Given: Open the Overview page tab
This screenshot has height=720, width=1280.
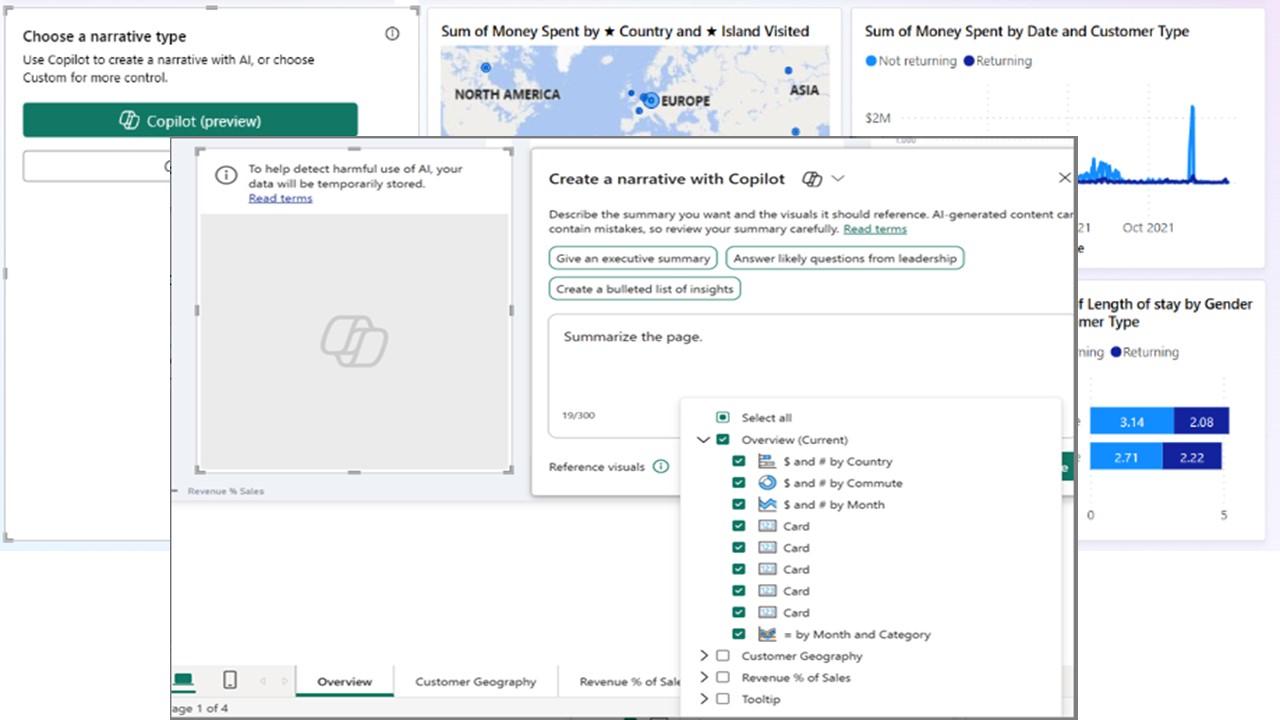Looking at the screenshot, I should (x=344, y=682).
